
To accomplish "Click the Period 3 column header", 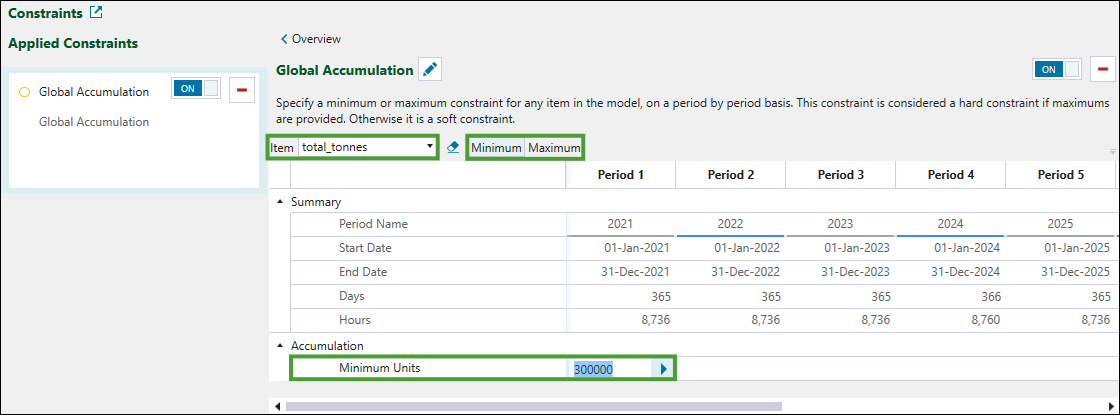I will pos(840,174).
